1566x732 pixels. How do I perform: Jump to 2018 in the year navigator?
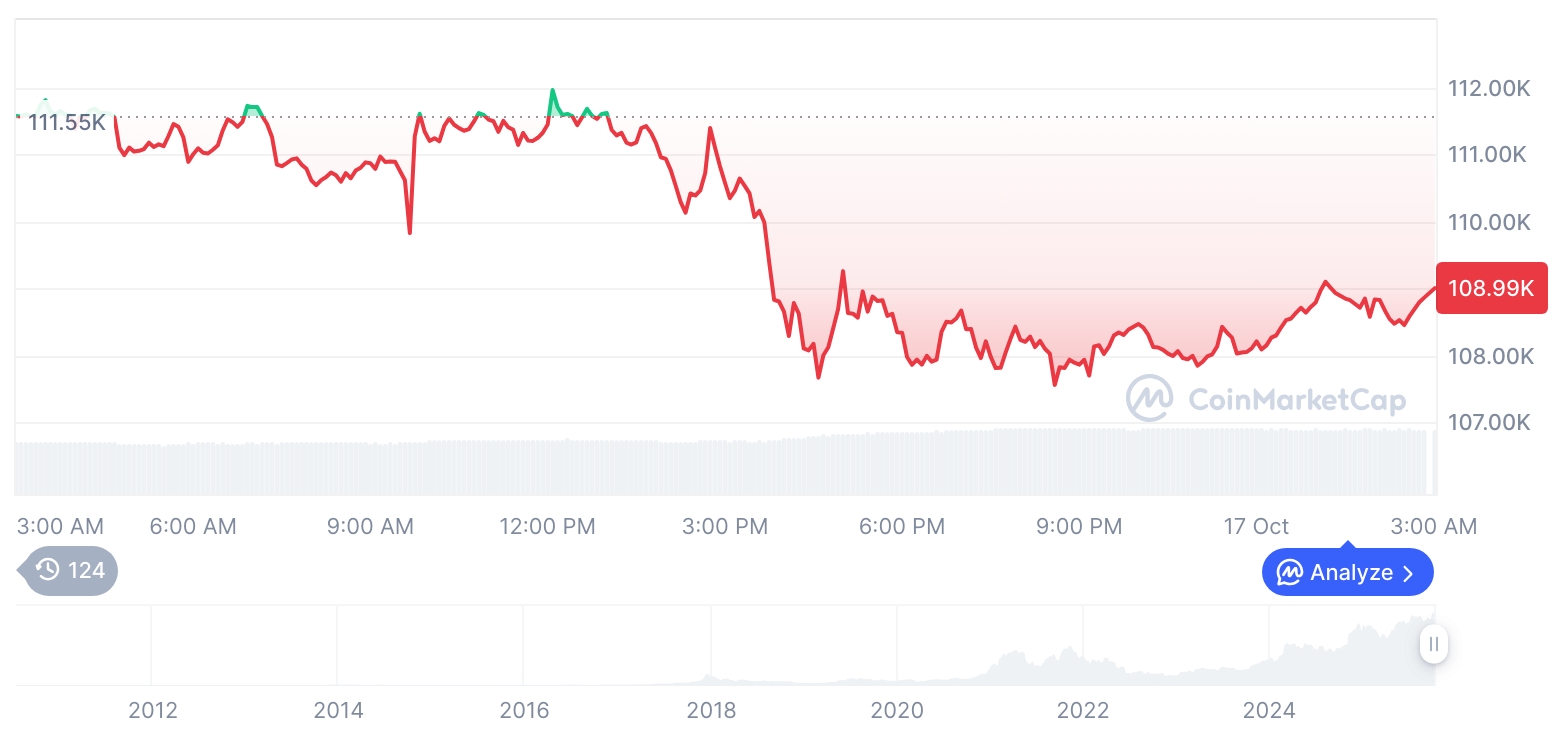711,710
